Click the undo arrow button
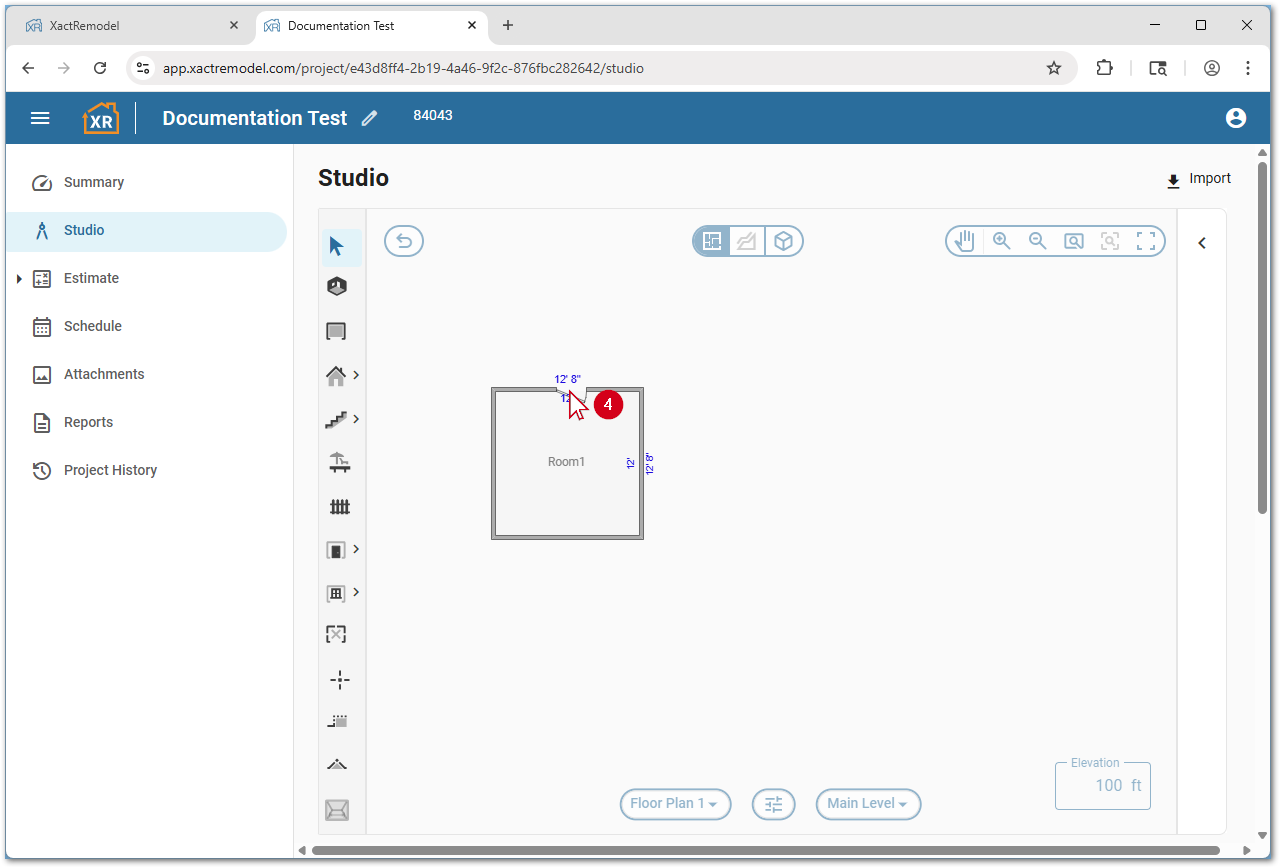The image size is (1280, 868). click(x=404, y=241)
